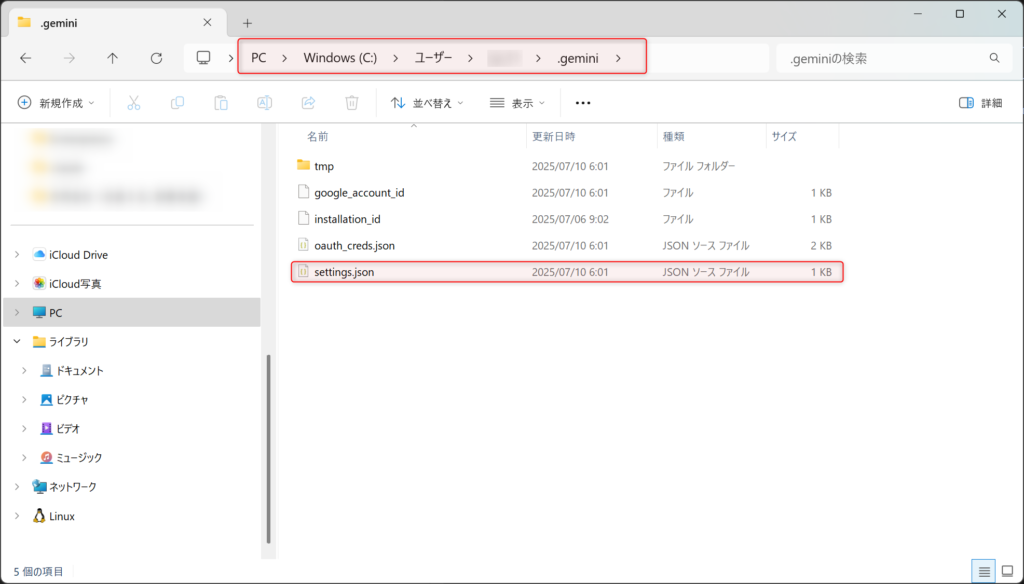Open a new tab with the plus button
This screenshot has width=1024, height=584.
point(244,21)
